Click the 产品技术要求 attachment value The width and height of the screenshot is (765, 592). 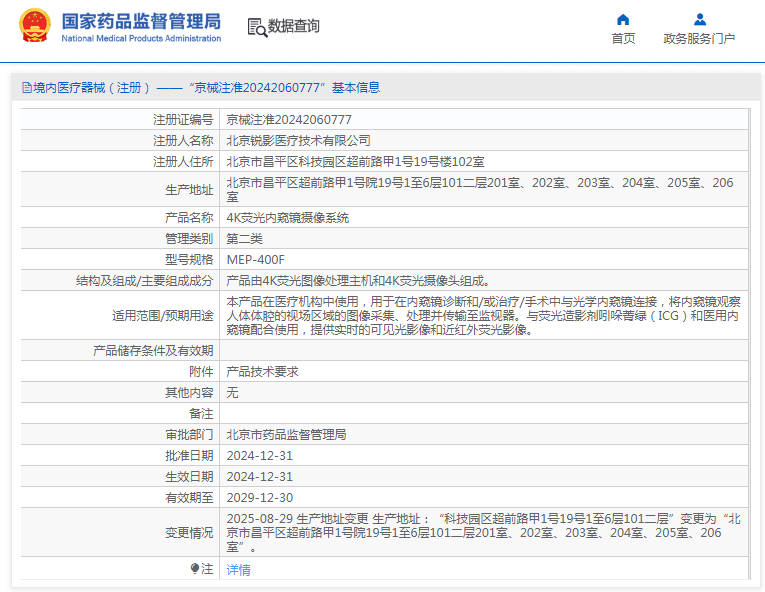pos(262,371)
